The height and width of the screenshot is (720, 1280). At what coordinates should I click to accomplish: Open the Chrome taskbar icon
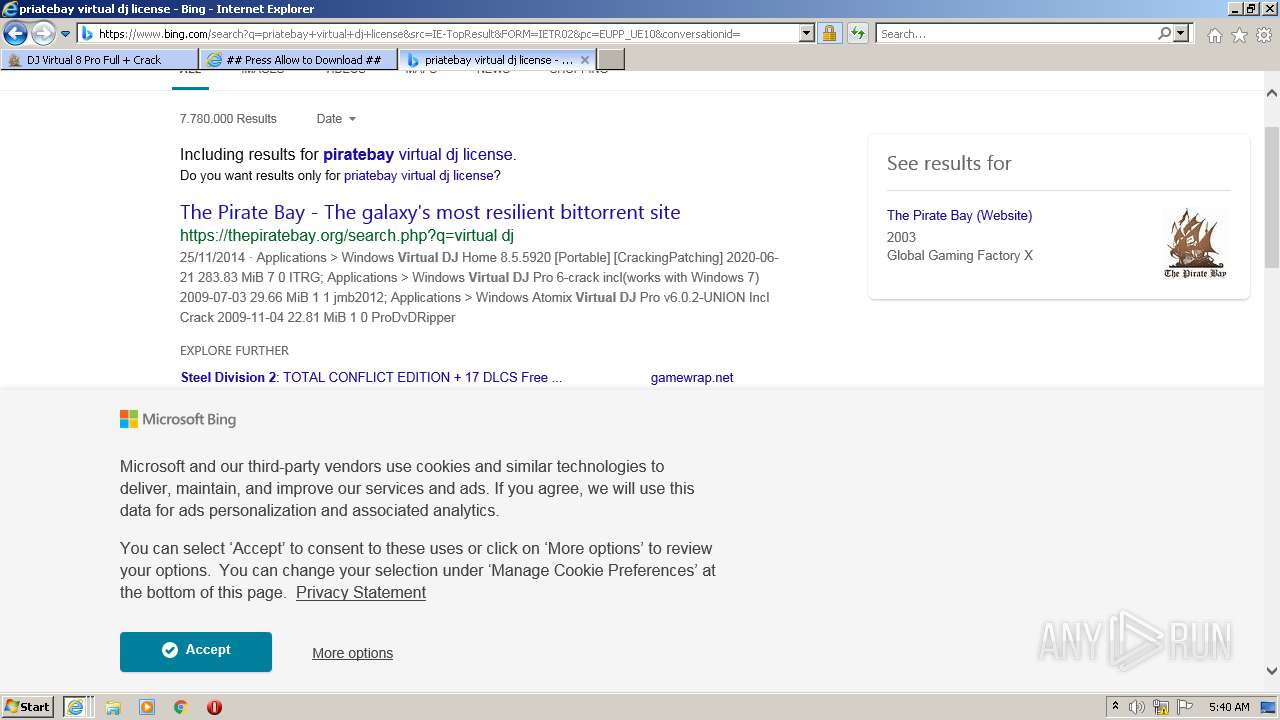coord(181,707)
